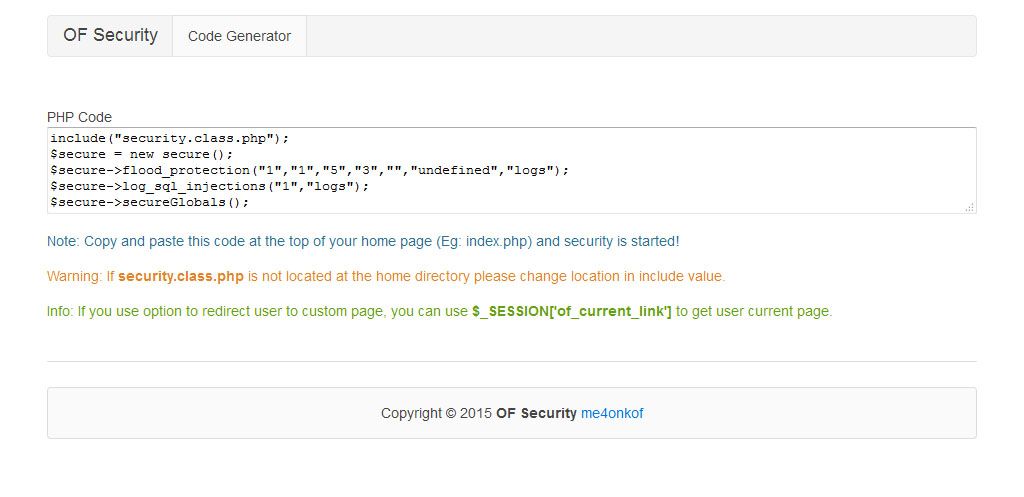Click 'Copyright © 2015' footer text
This screenshot has height=497, width=1024.
[x=436, y=413]
